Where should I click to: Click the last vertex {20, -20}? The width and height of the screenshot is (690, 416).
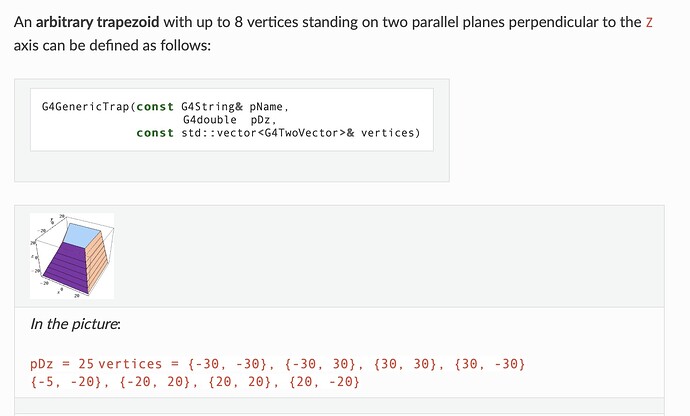[323, 381]
